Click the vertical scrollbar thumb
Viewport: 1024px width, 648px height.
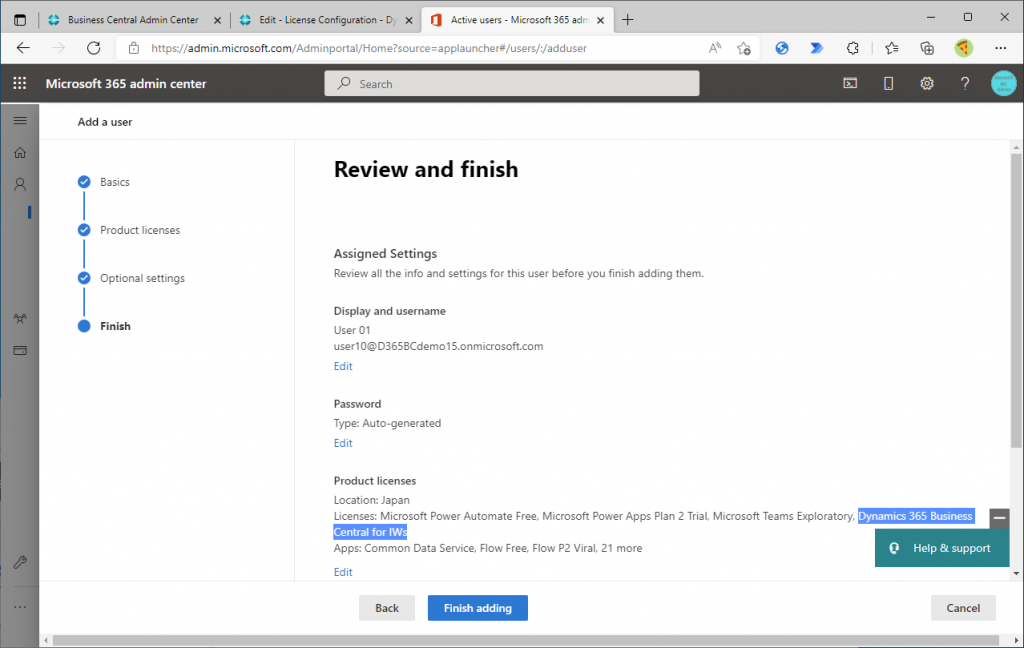(x=1016, y=300)
